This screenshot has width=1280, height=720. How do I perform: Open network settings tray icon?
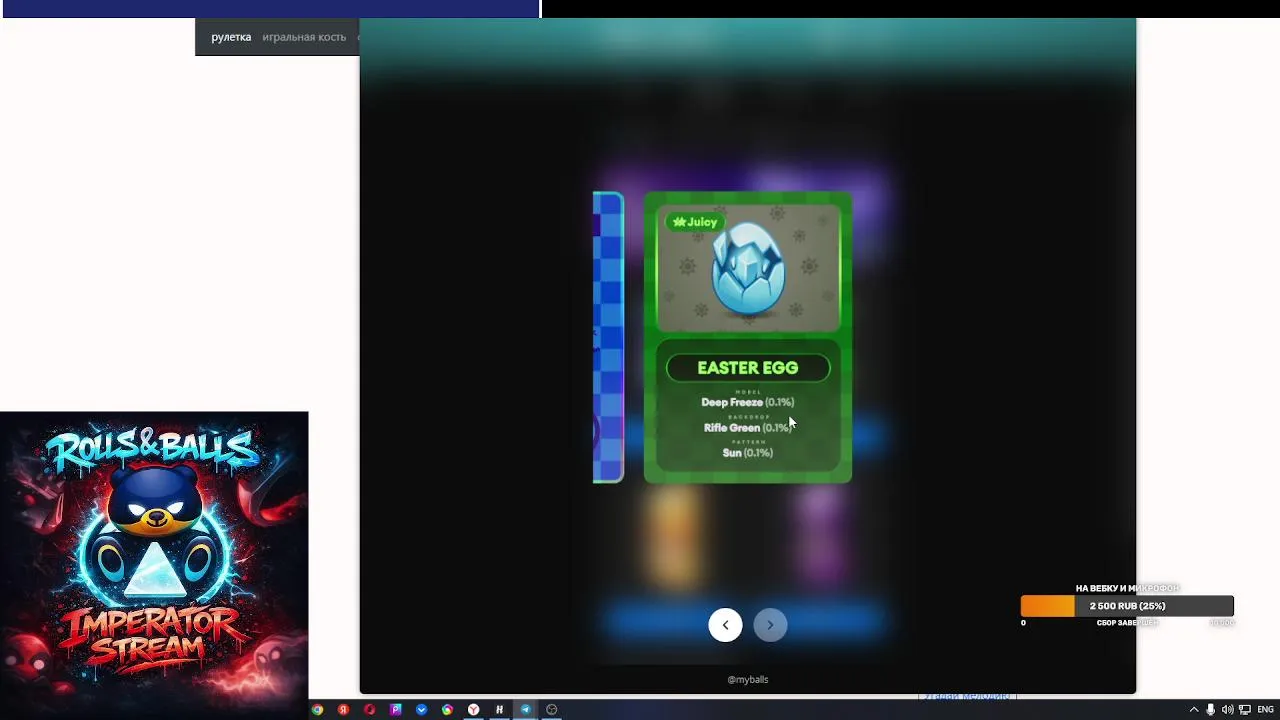pyautogui.click(x=1245, y=710)
